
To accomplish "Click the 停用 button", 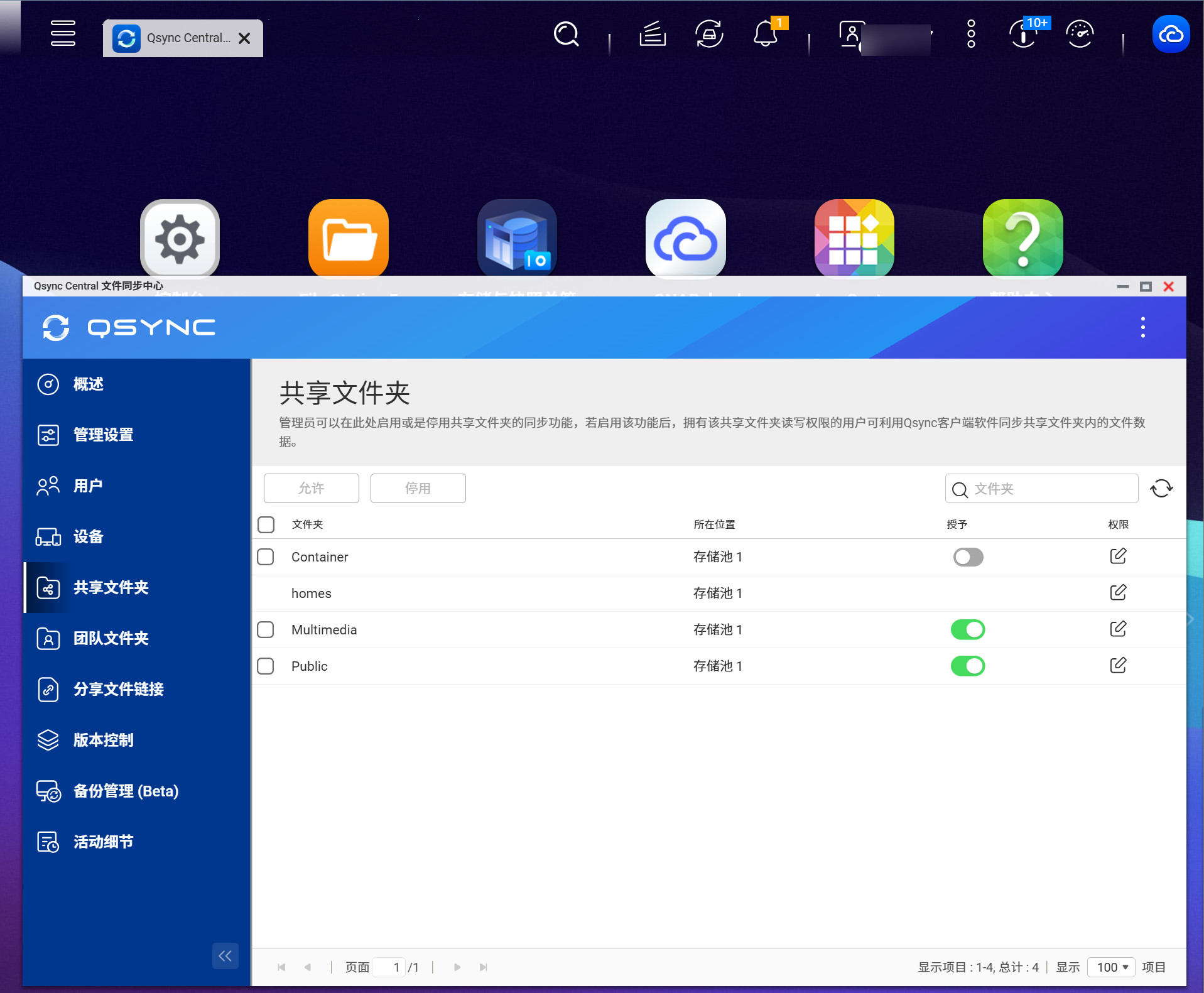I will pos(418,488).
